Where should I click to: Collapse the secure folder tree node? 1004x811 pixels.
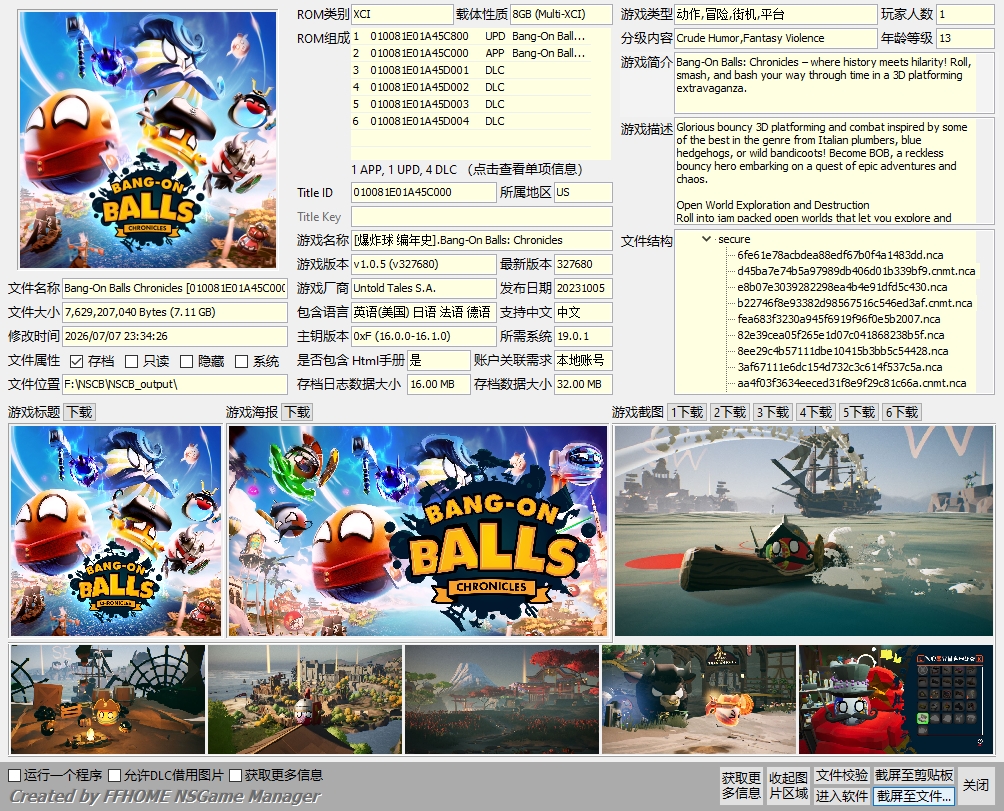(706, 239)
